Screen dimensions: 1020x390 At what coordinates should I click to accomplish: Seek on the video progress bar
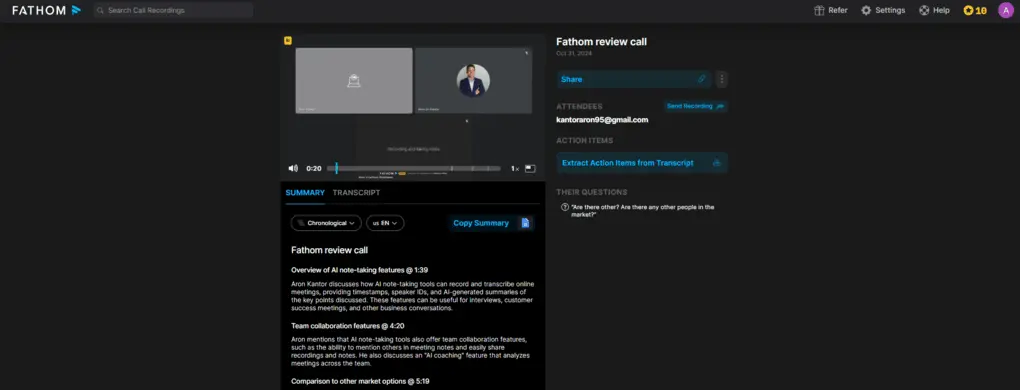click(x=414, y=168)
